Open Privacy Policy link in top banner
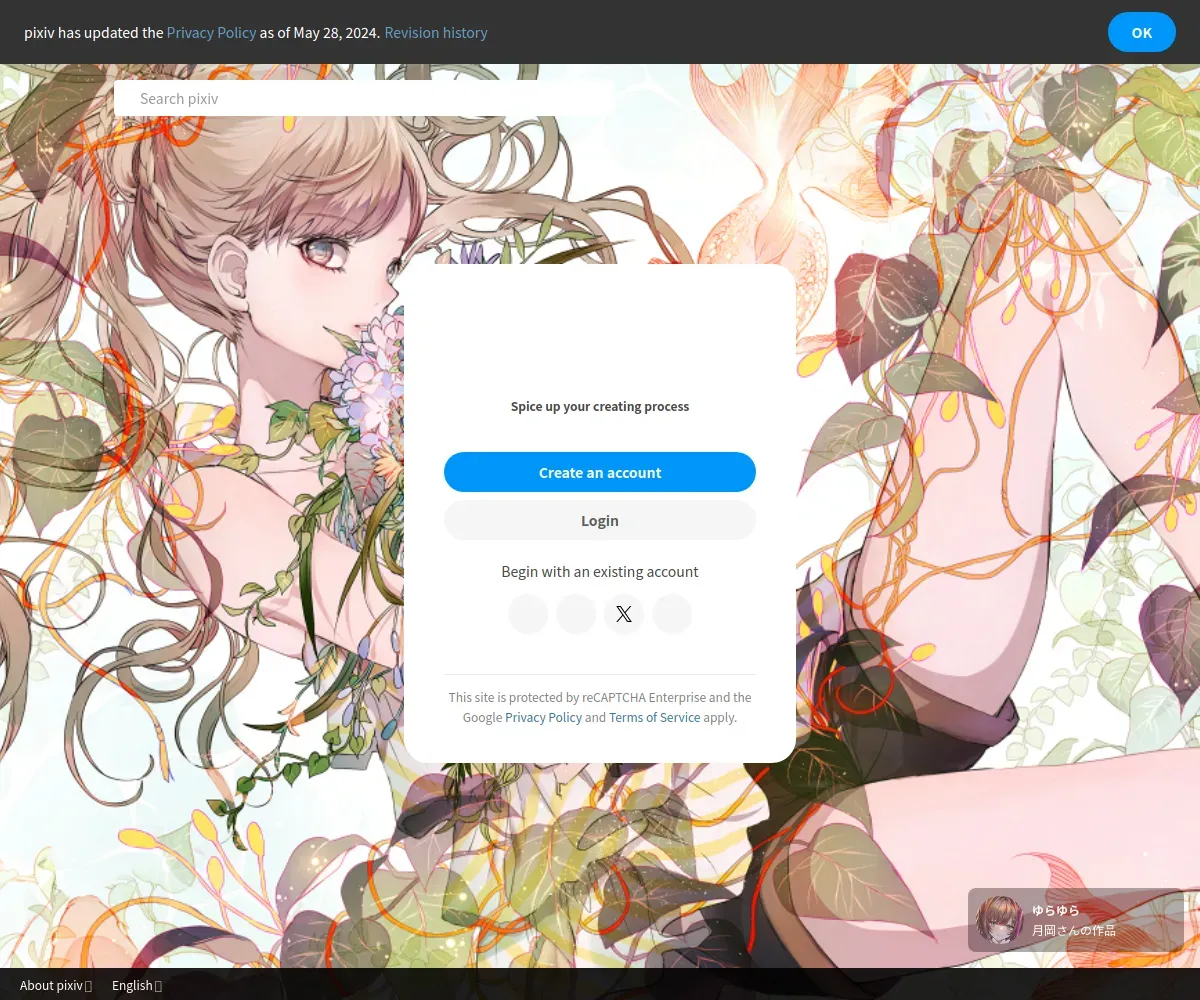The image size is (1200, 1000). pos(211,32)
